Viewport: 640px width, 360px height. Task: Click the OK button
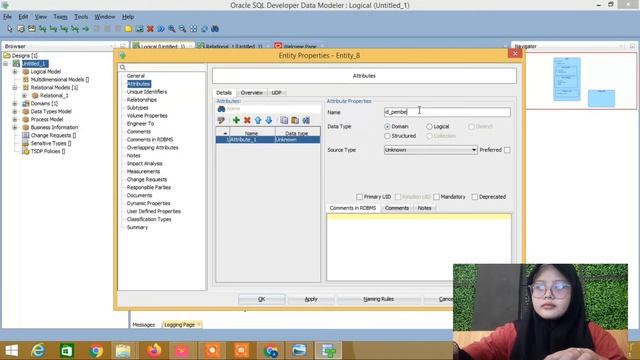pos(262,299)
